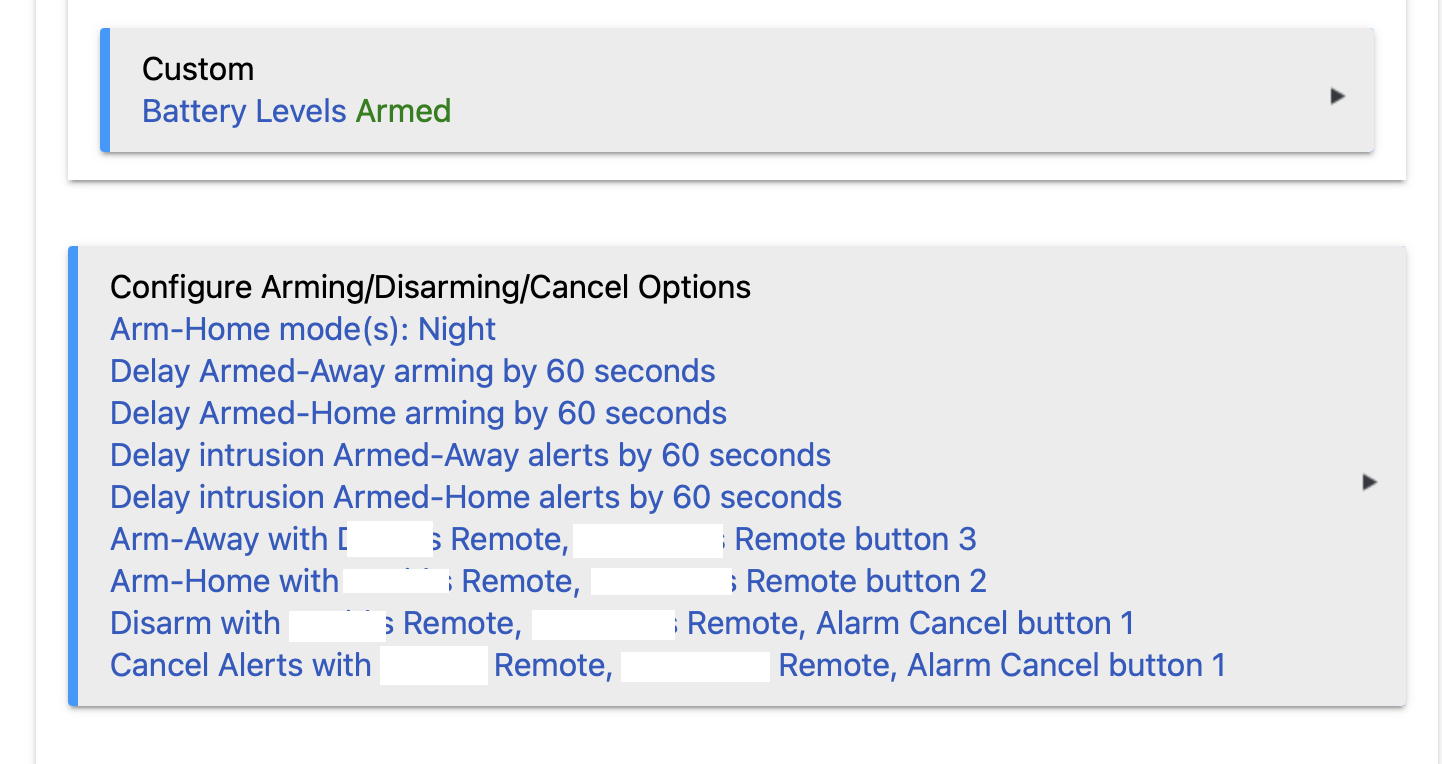Click Disarm with Remote, Alarm Cancel line

click(622, 624)
